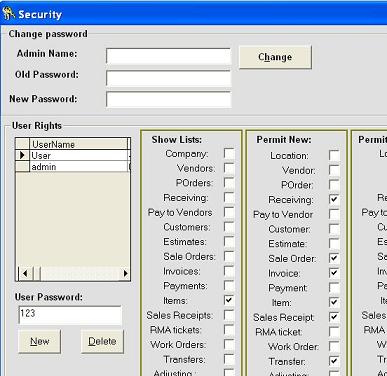Toggle Show Lists Transfers checkbox
This screenshot has width=387, height=376.
(x=229, y=359)
